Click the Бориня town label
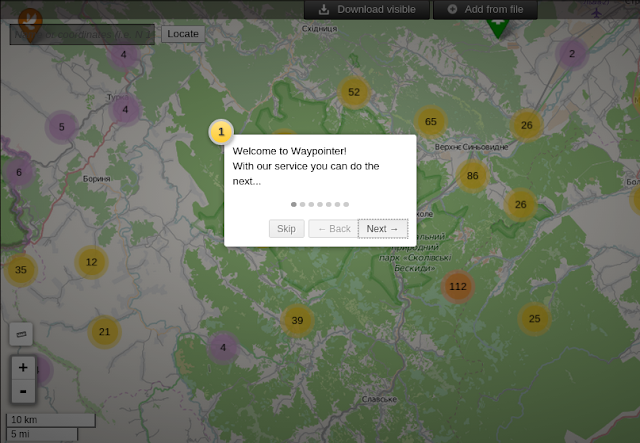The width and height of the screenshot is (640, 443). 97,179
